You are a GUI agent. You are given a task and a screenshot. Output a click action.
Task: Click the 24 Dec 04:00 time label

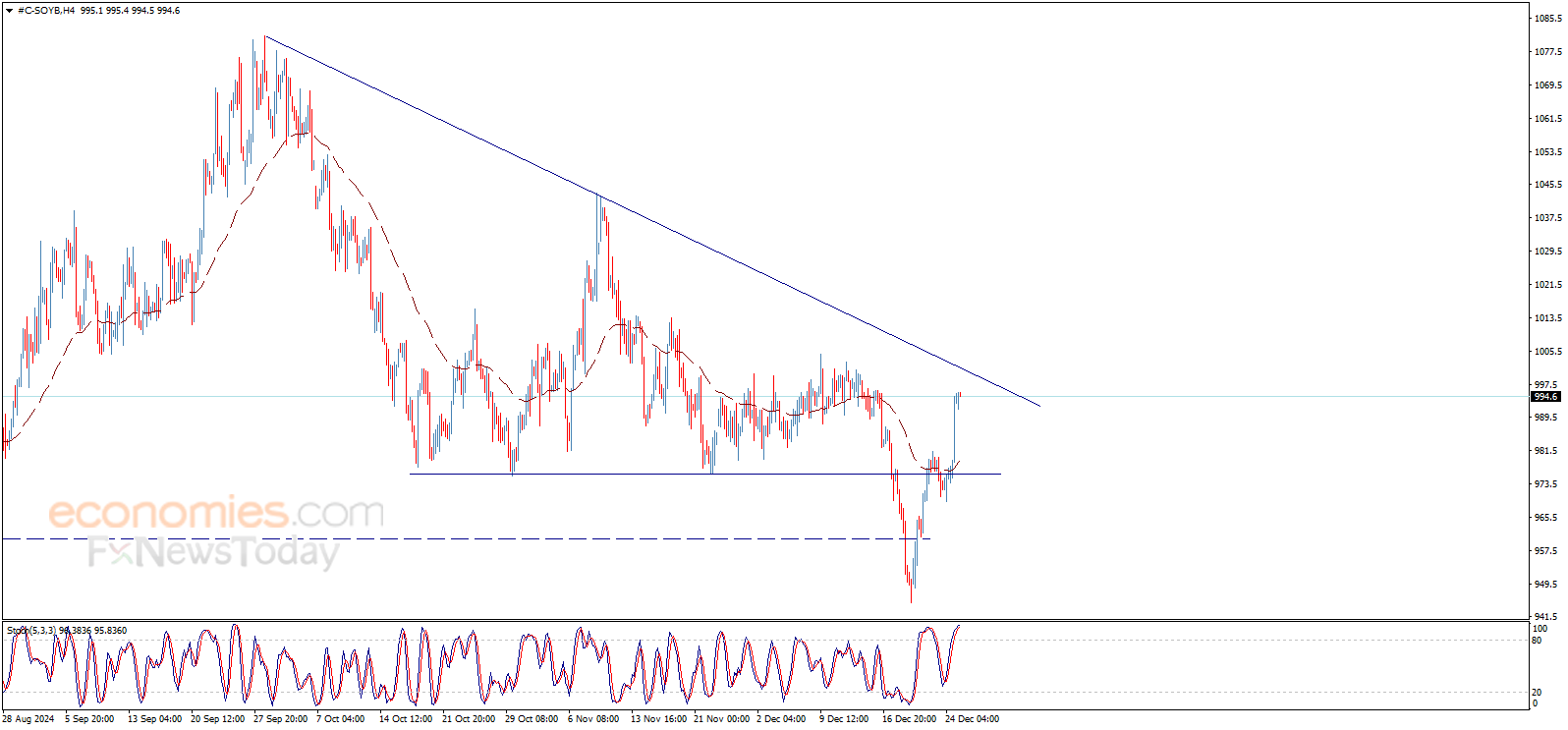[x=972, y=719]
